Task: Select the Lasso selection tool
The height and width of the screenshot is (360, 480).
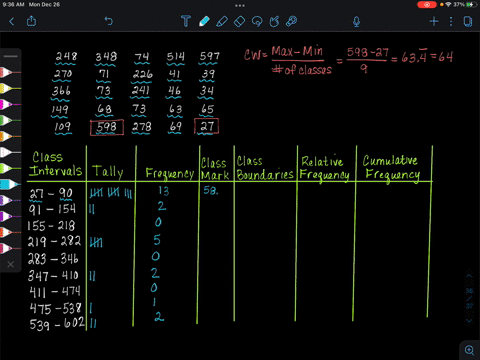Action: tap(257, 22)
